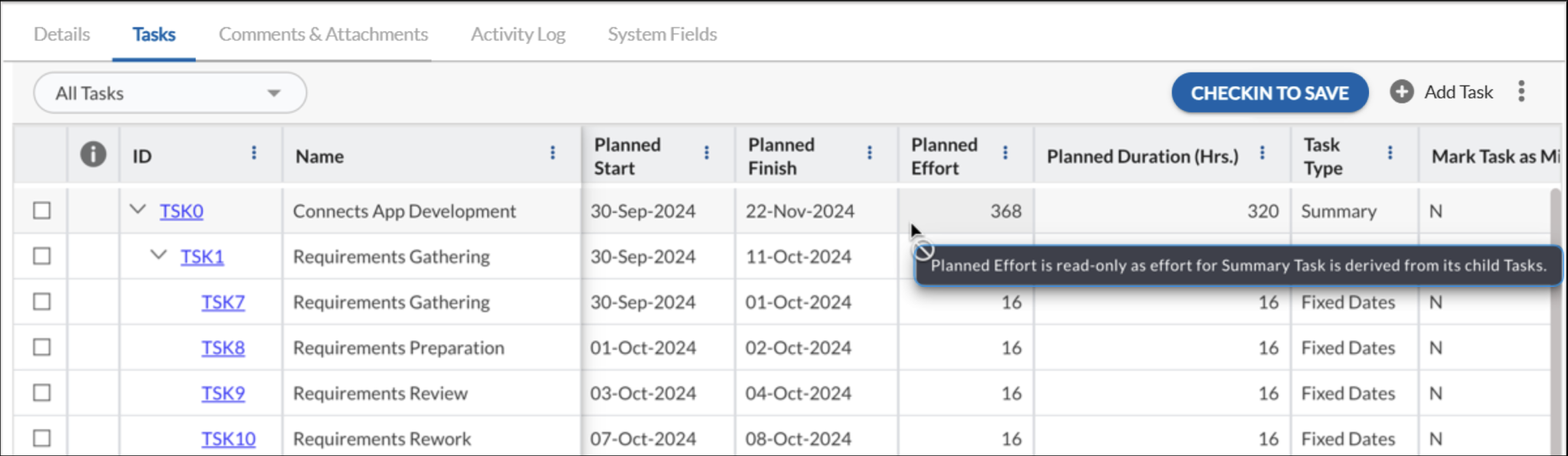Viewport: 1568px width, 456px height.
Task: Collapse the TSK0 summary task
Action: click(x=139, y=210)
